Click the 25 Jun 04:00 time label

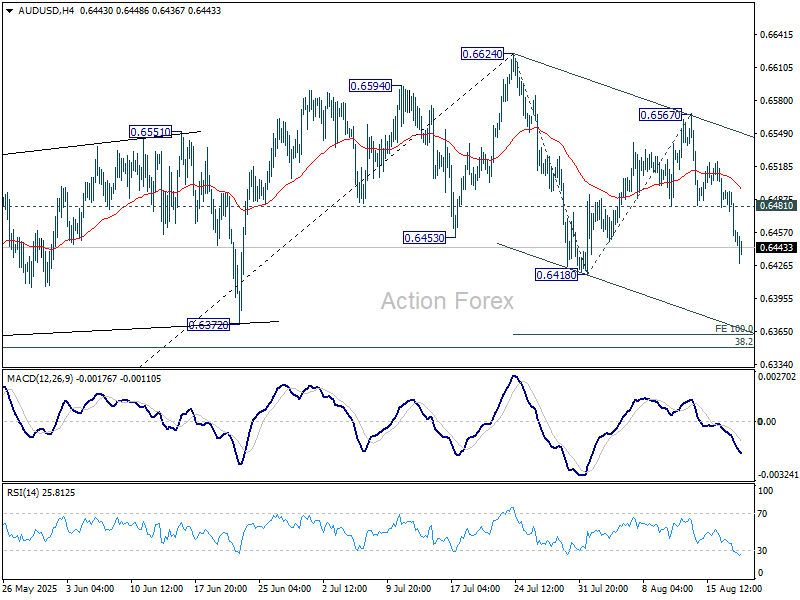tap(285, 588)
